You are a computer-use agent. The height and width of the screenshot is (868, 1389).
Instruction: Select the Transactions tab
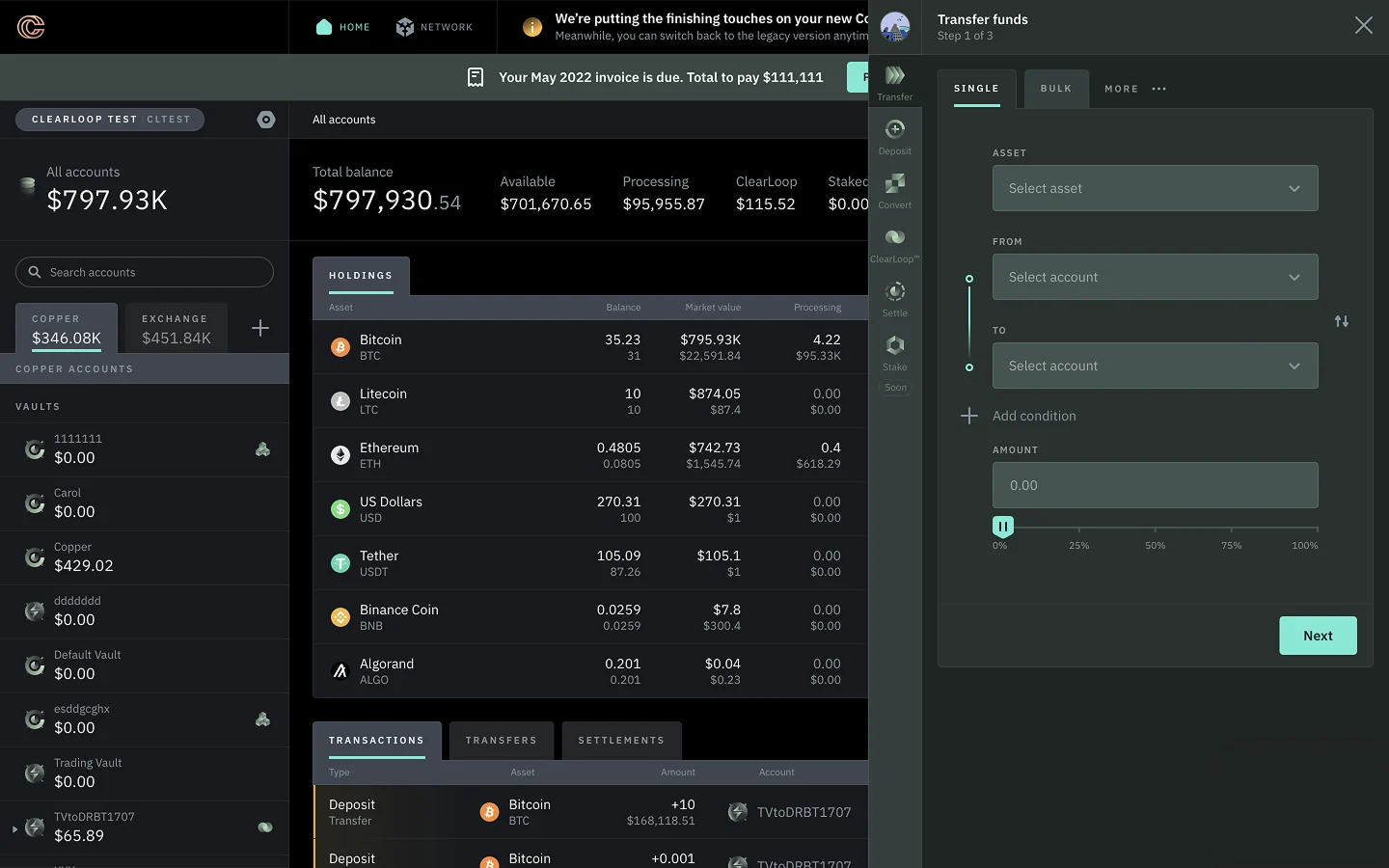point(376,741)
